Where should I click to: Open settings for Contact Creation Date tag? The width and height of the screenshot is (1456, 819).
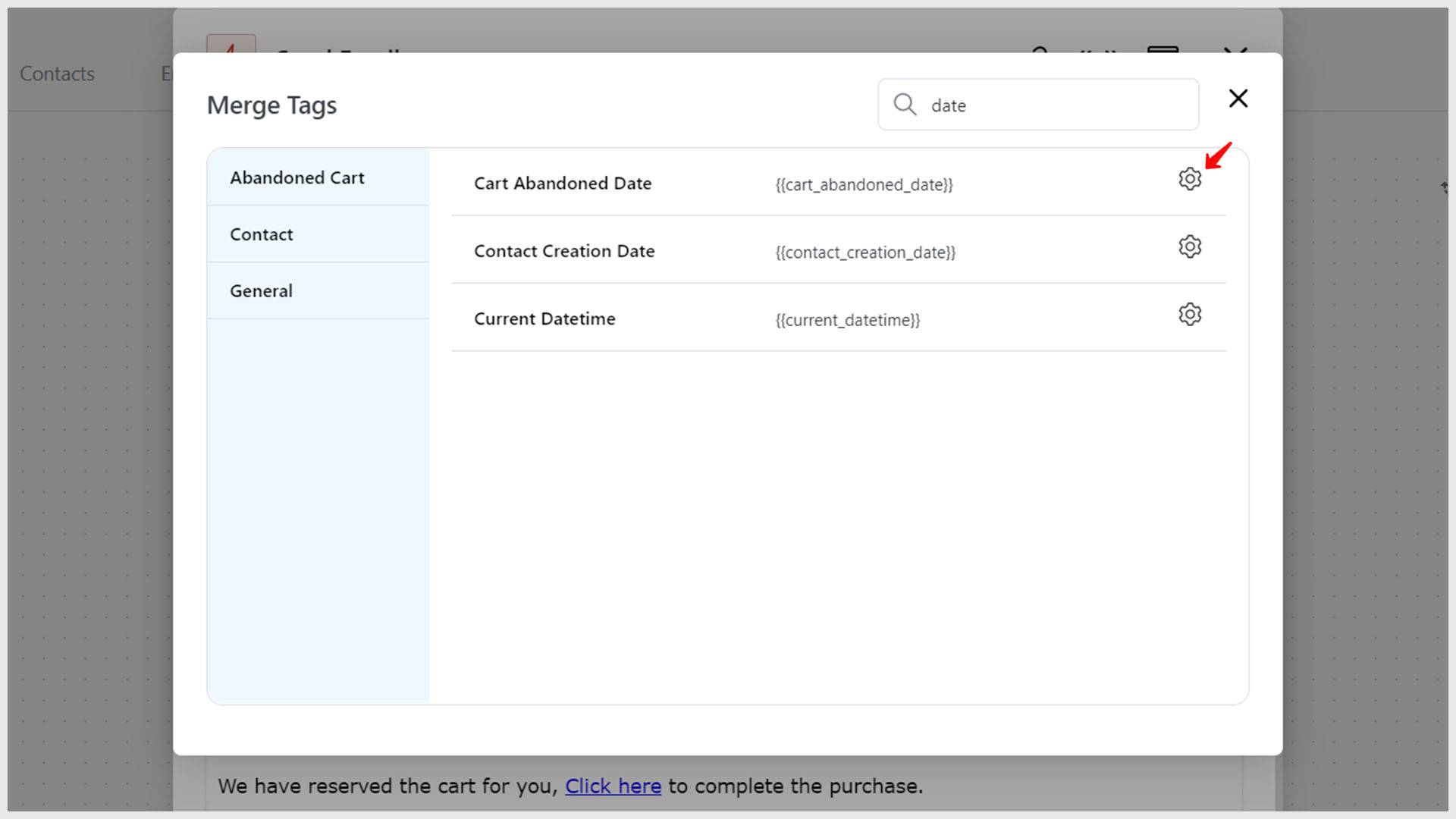[1189, 246]
